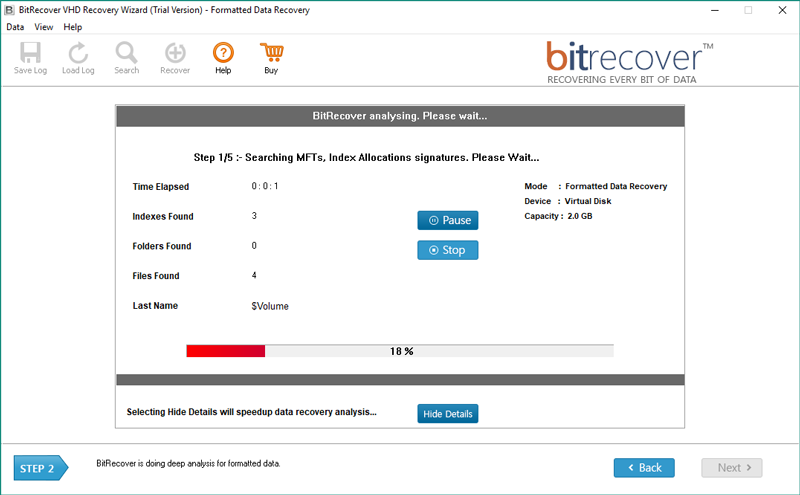Image resolution: width=800 pixels, height=495 pixels.
Task: Click the BitRecover app icon in title bar
Action: click(x=9, y=10)
